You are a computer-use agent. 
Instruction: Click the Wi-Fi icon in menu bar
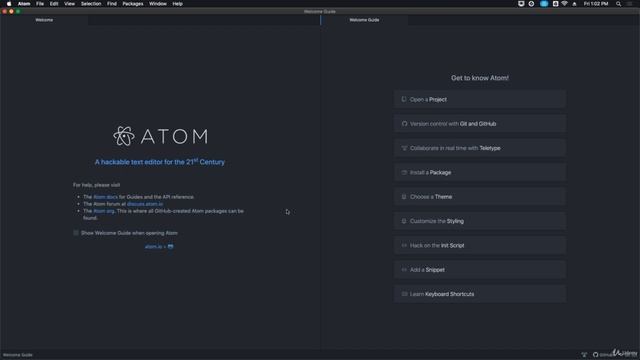click(x=564, y=4)
